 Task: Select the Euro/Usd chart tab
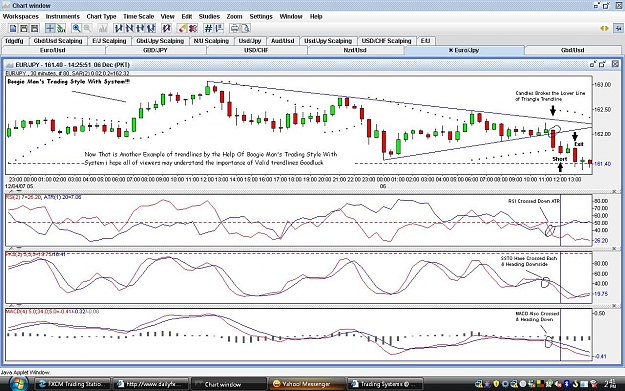(x=53, y=50)
